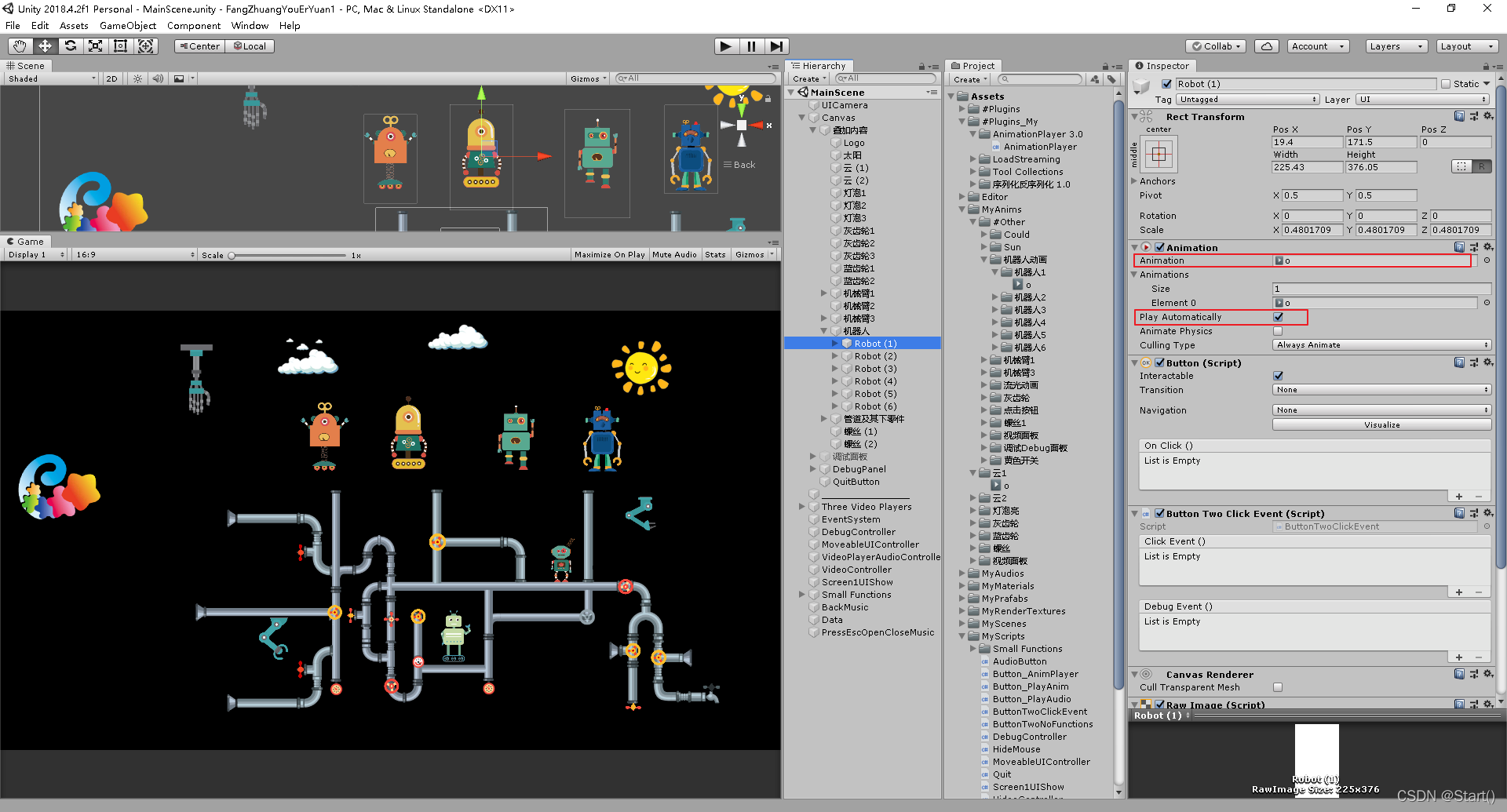Click the Collab button
The height and width of the screenshot is (812, 1507).
click(x=1217, y=46)
